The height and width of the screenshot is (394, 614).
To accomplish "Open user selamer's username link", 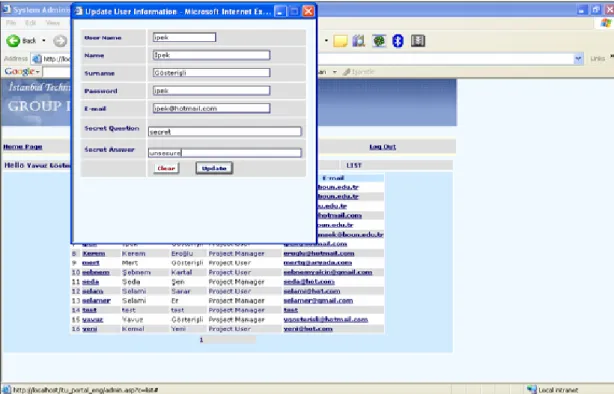I will click(x=96, y=300).
